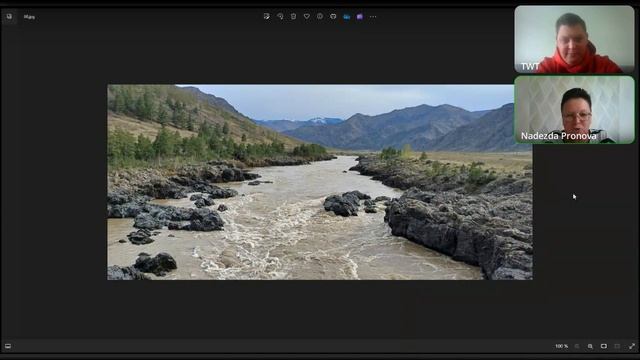
Task: Click the 100 % zoom level value
Action: click(561, 346)
